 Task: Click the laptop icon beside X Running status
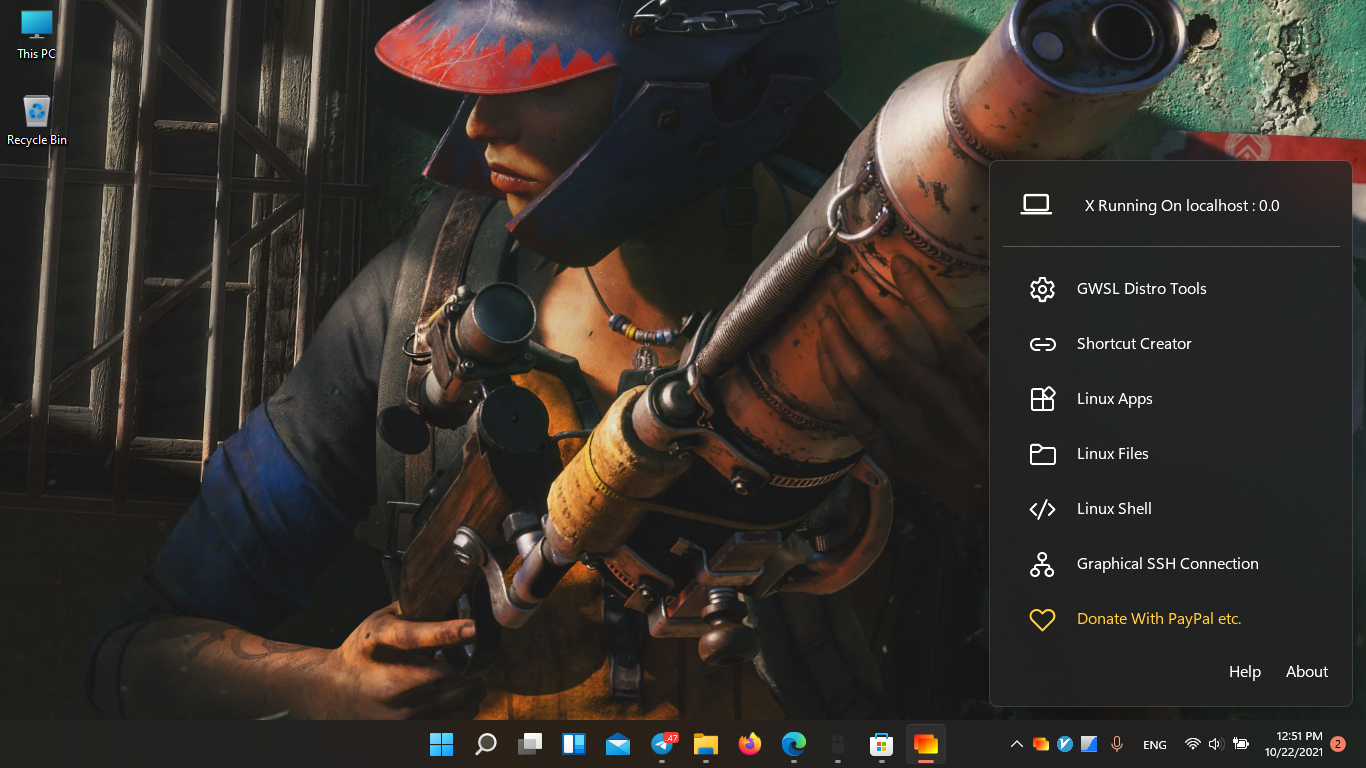[1036, 205]
